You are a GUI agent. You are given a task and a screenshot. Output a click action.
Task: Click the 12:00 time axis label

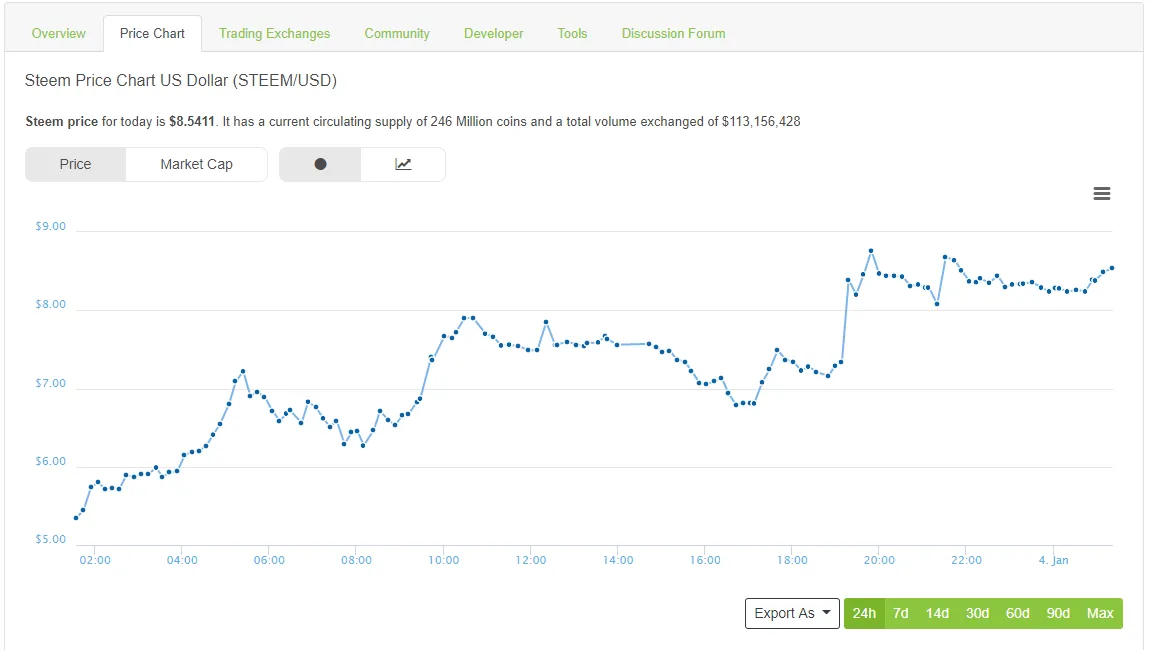pyautogui.click(x=531, y=560)
